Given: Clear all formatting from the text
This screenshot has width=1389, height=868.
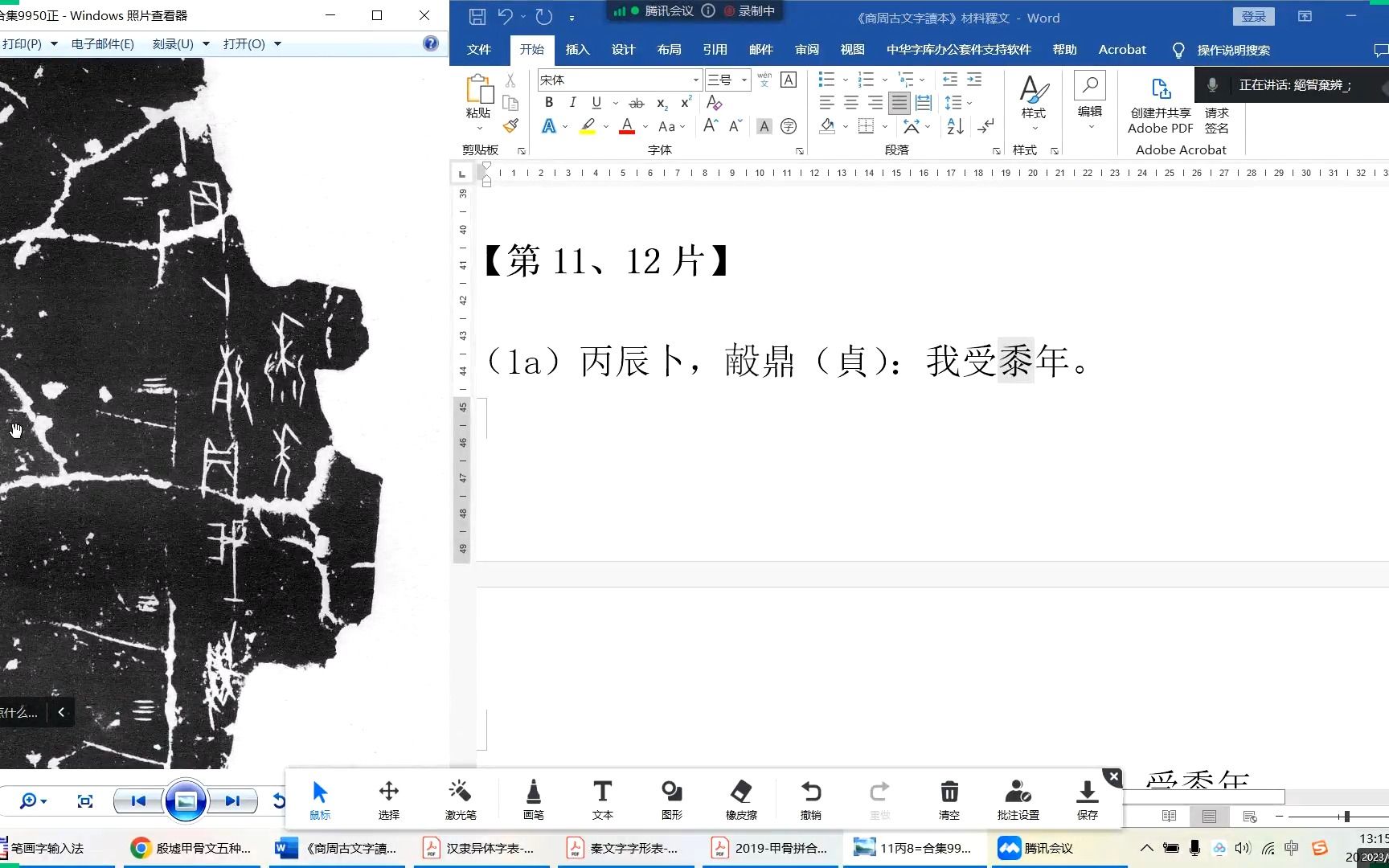Looking at the screenshot, I should [714, 103].
